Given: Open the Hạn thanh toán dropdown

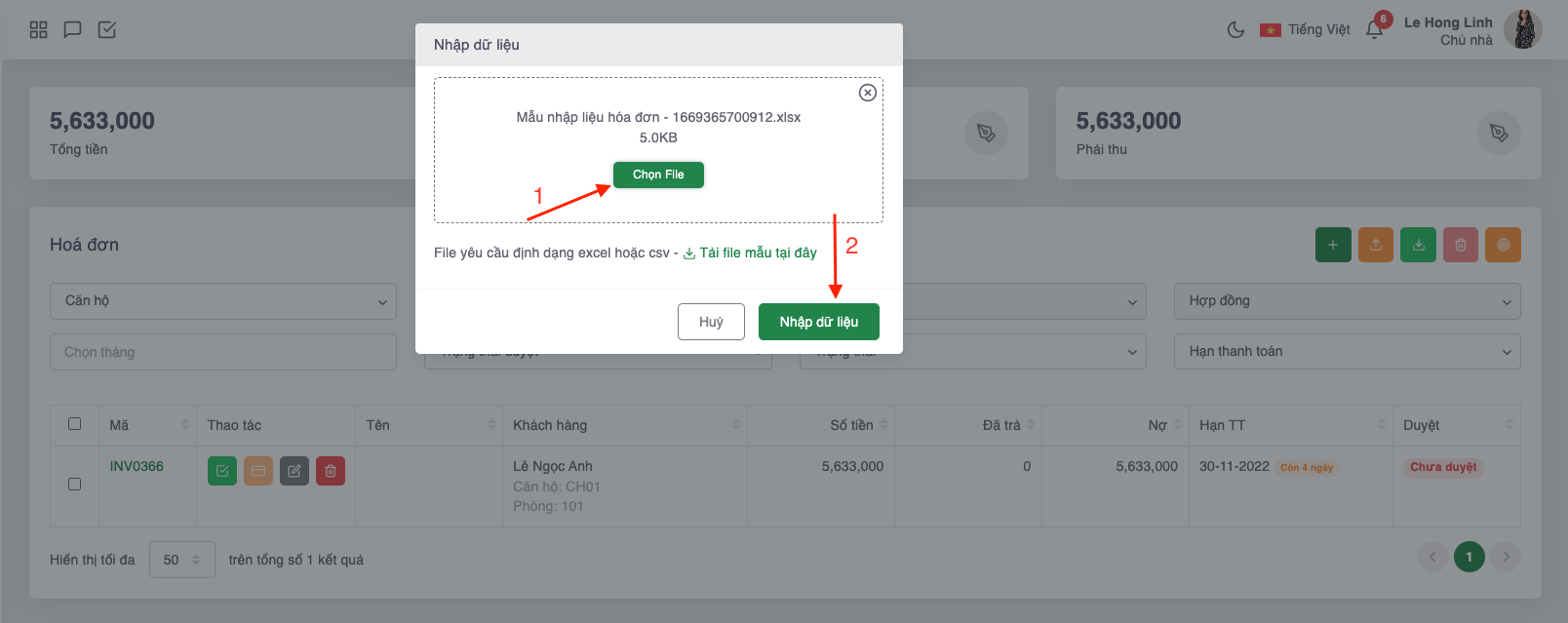Looking at the screenshot, I should [x=1347, y=351].
